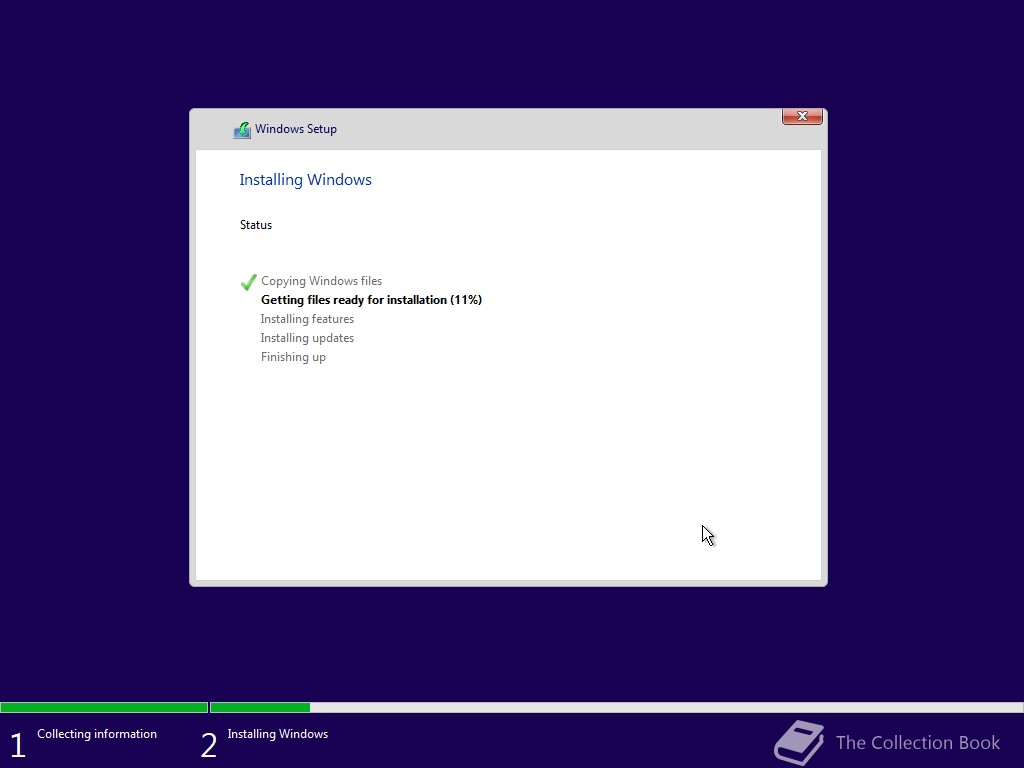Viewport: 1024px width, 768px height.
Task: Click the 'Installing Windows' heading in the dialog
Action: click(305, 180)
